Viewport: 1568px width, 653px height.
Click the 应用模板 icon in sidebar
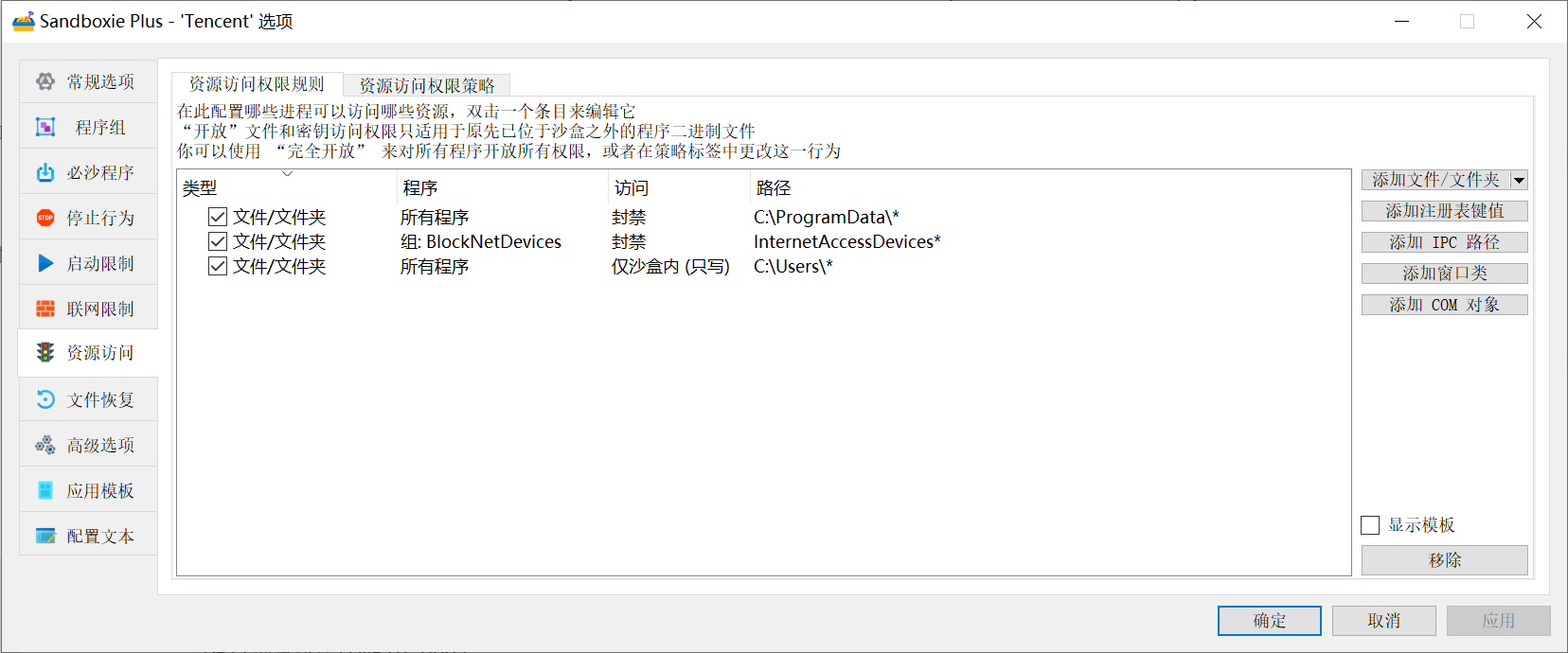click(x=45, y=490)
